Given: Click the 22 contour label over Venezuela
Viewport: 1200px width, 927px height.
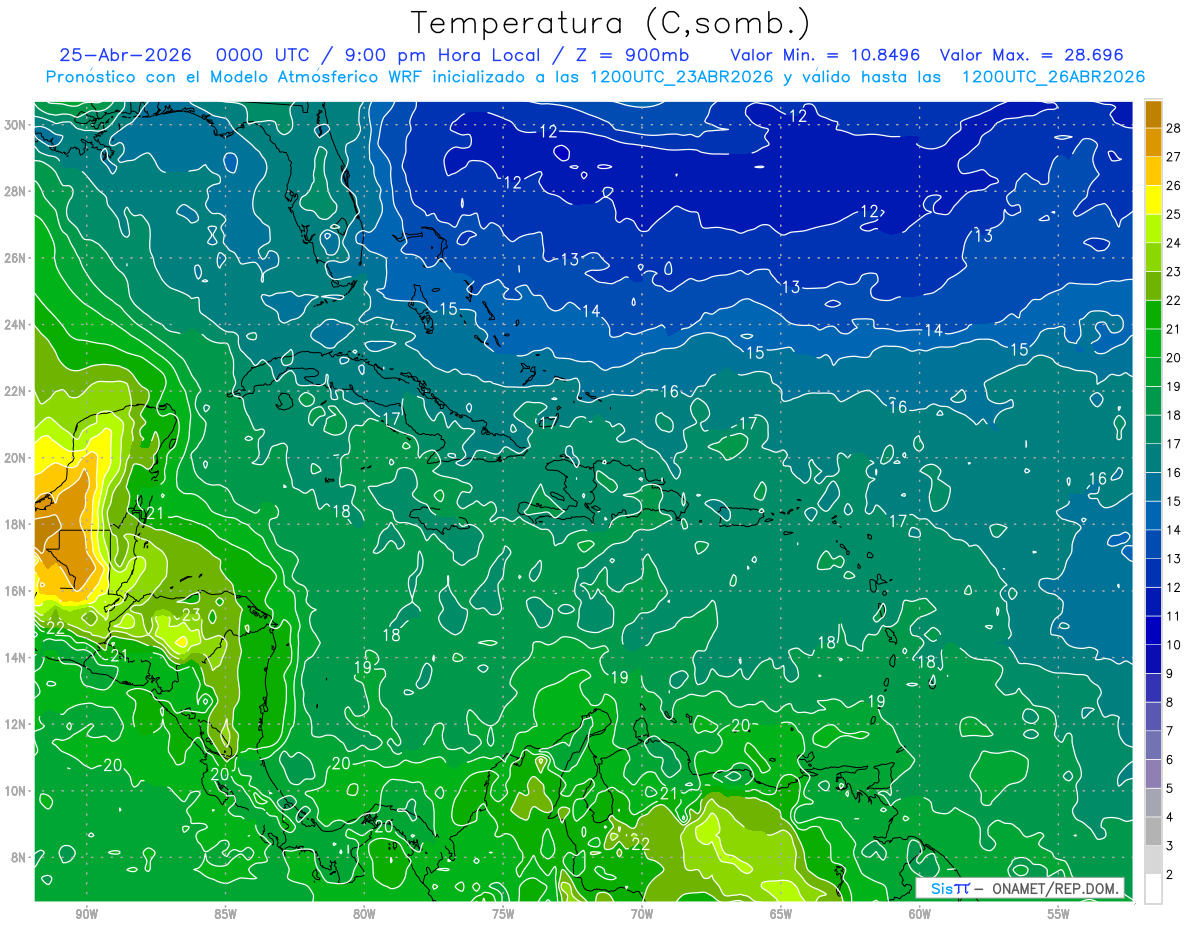Looking at the screenshot, I should pos(641,844).
